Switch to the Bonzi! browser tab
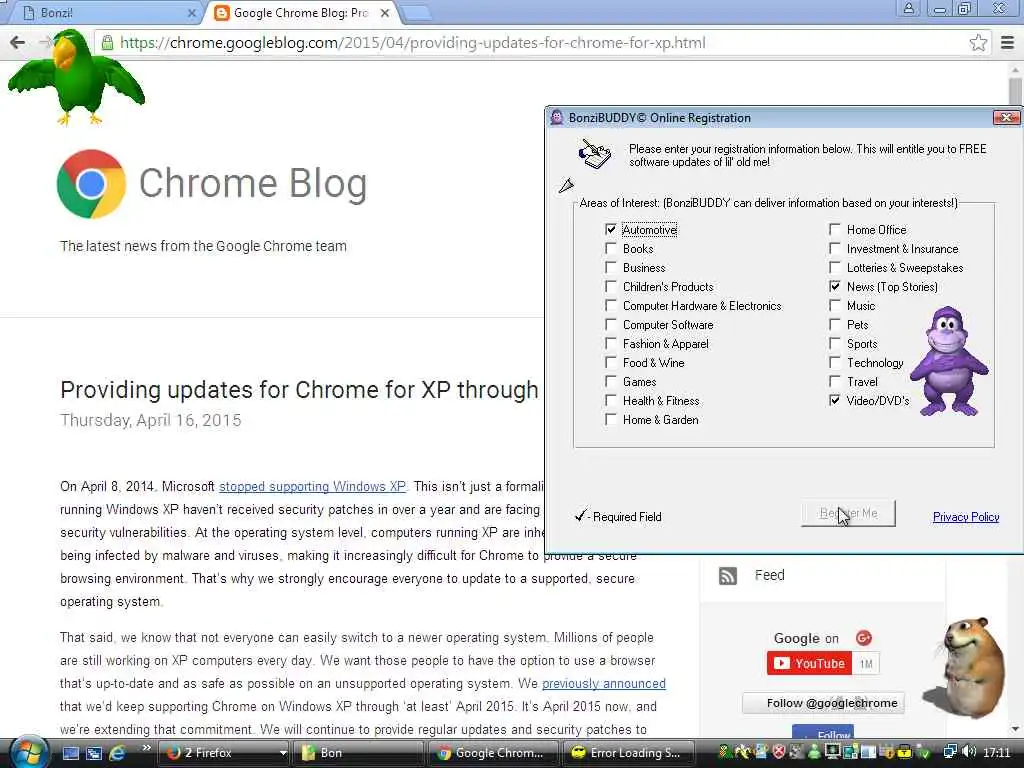Screen dimensions: 1024x768 pyautogui.click(x=108, y=13)
